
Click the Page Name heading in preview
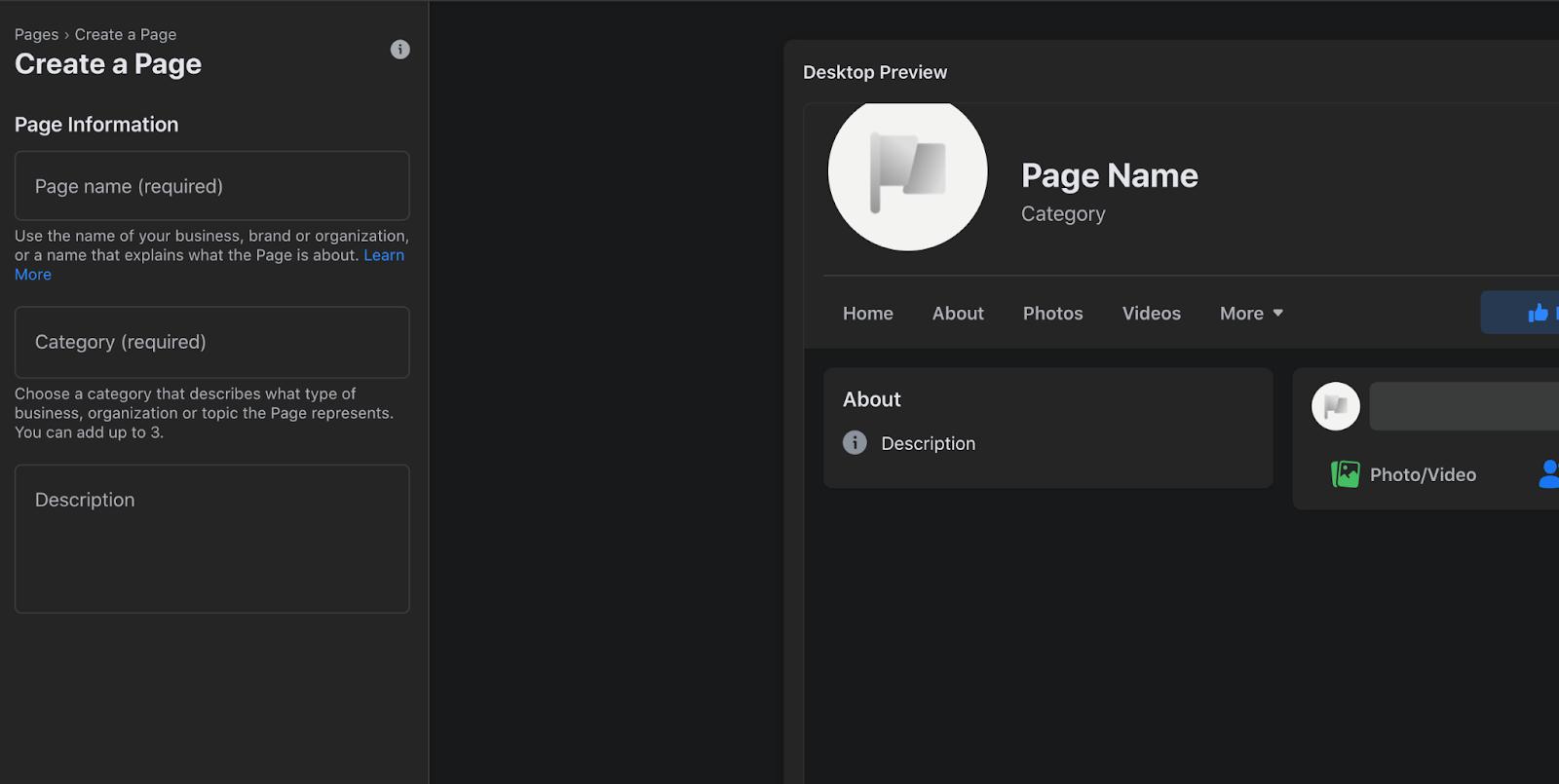click(1110, 175)
